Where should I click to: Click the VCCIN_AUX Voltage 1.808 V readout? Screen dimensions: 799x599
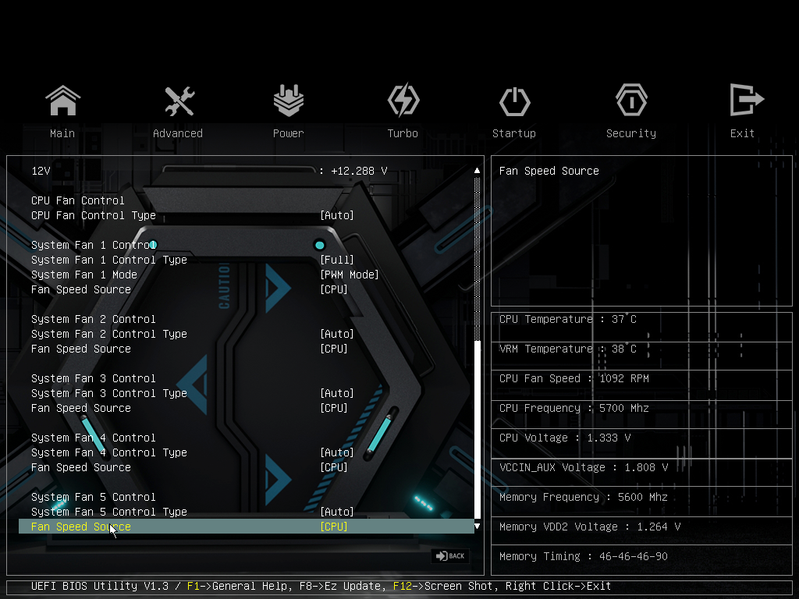(x=583, y=467)
